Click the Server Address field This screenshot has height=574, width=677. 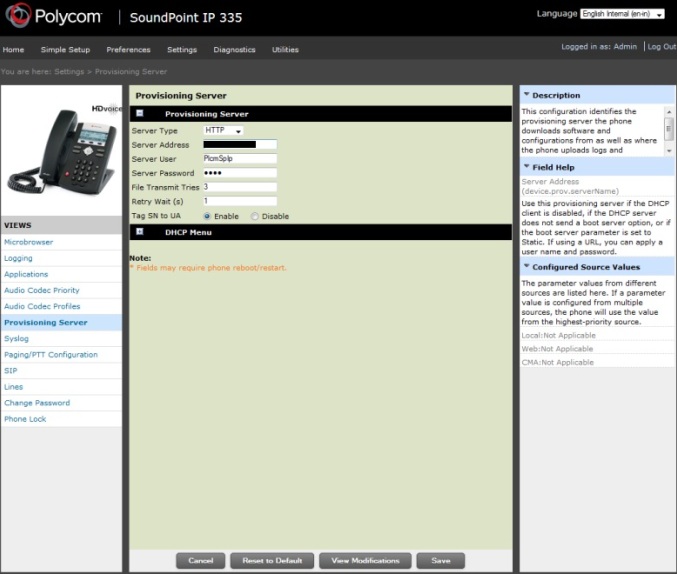point(240,145)
